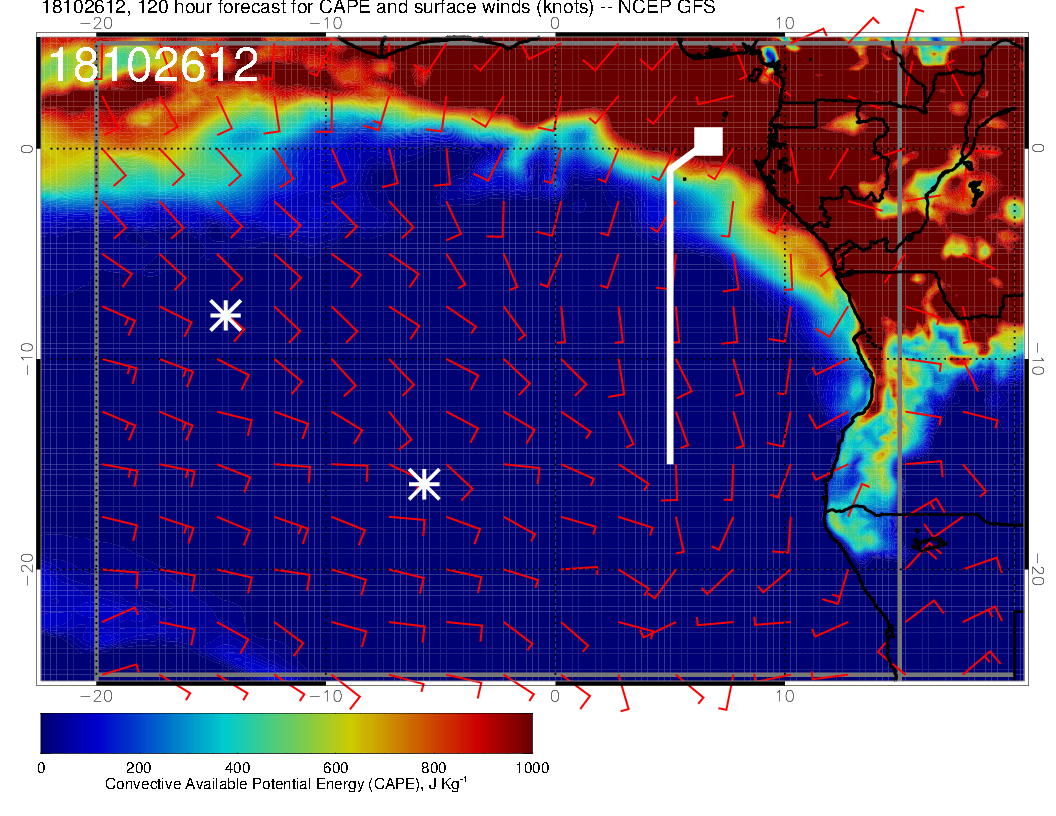Click the lower white asterisk marker
Viewport: 1056px width, 816px height.
pos(424,484)
